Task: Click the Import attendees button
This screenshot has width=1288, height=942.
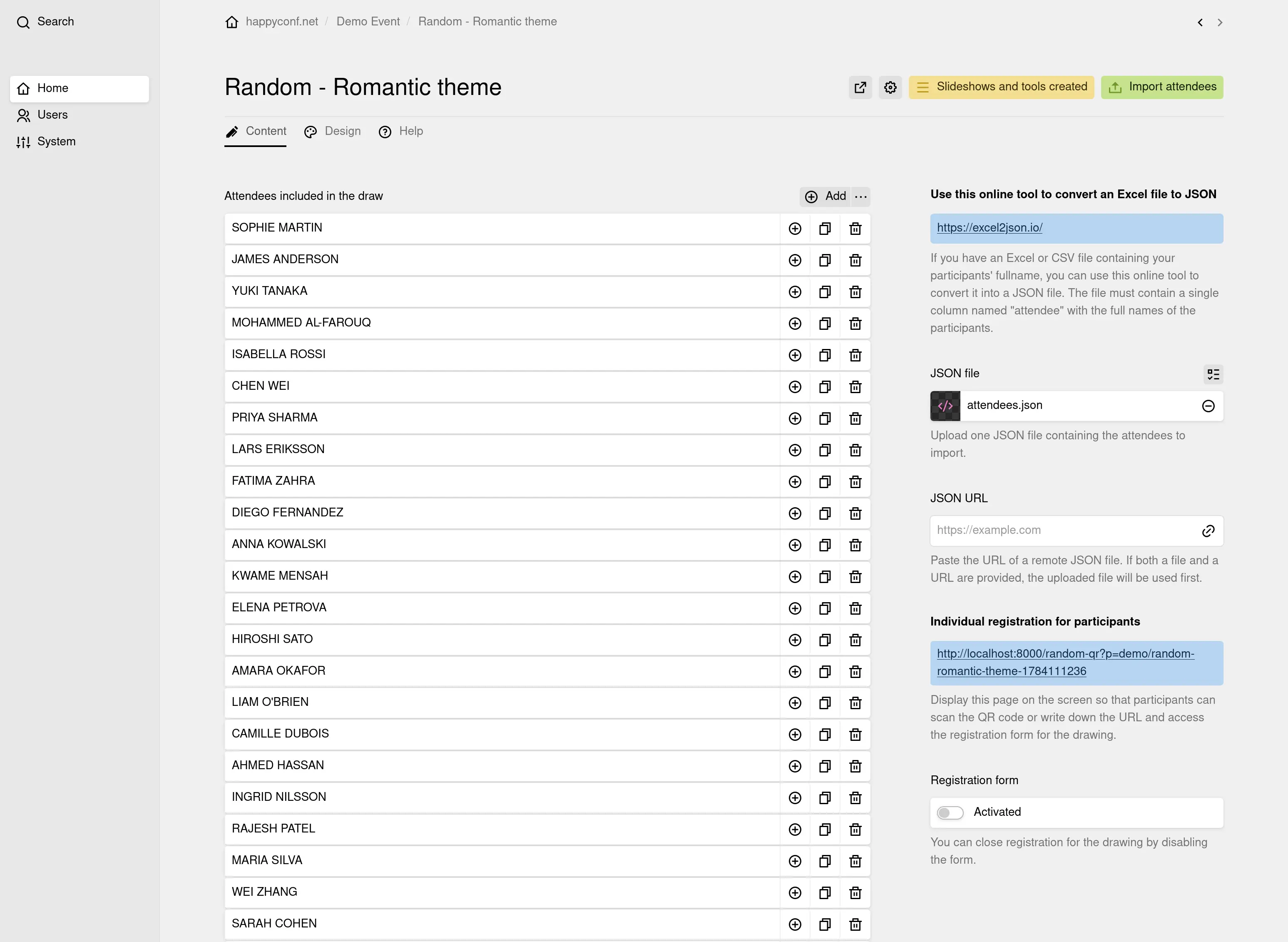Action: point(1162,87)
